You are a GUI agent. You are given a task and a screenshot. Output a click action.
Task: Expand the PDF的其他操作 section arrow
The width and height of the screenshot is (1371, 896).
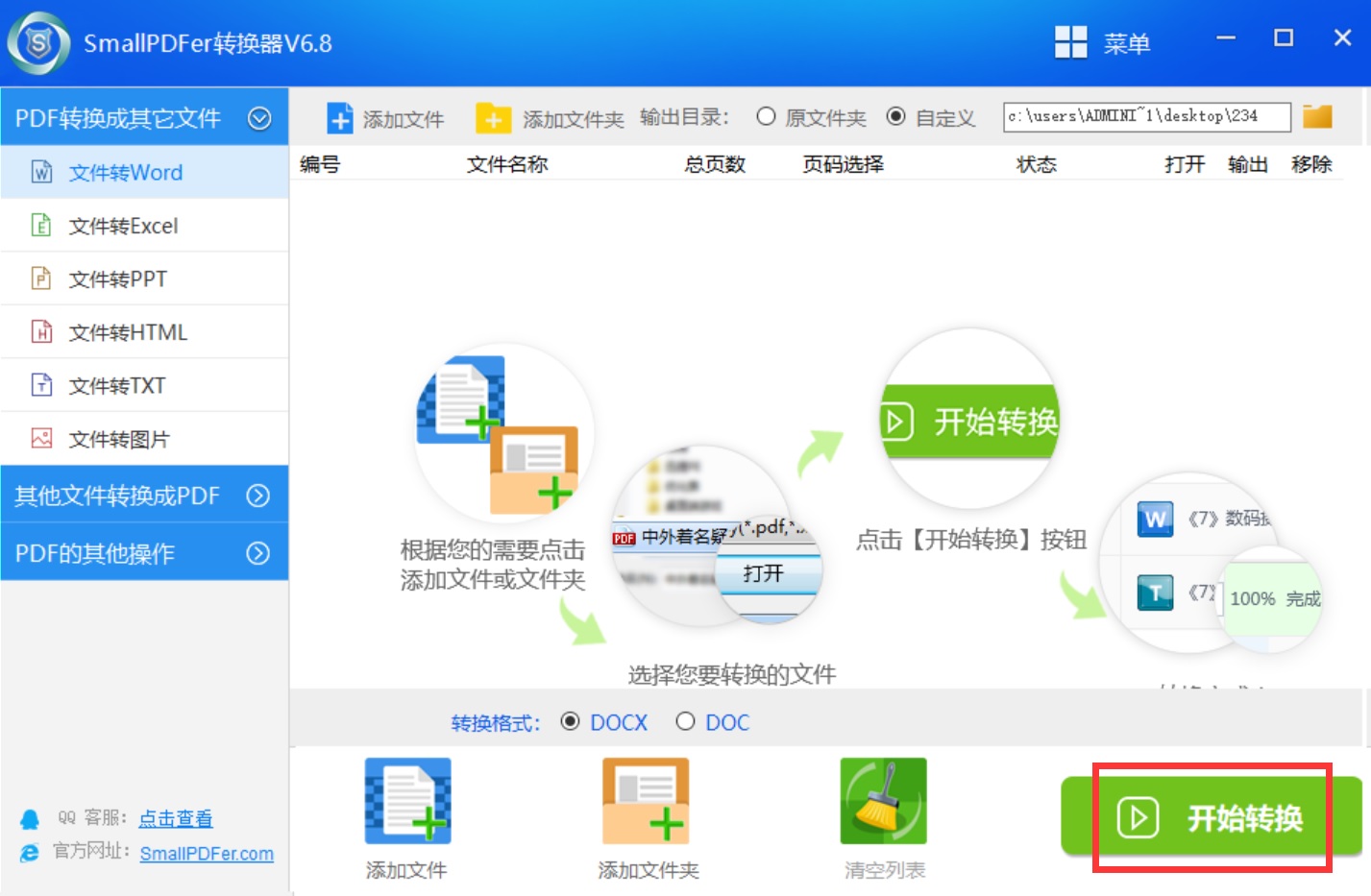258,553
